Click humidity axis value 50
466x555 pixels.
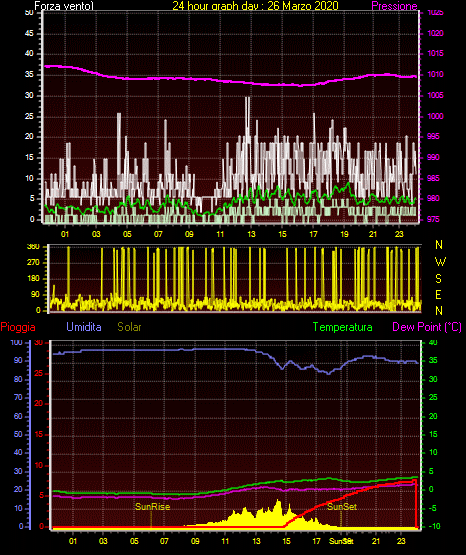tap(18, 434)
